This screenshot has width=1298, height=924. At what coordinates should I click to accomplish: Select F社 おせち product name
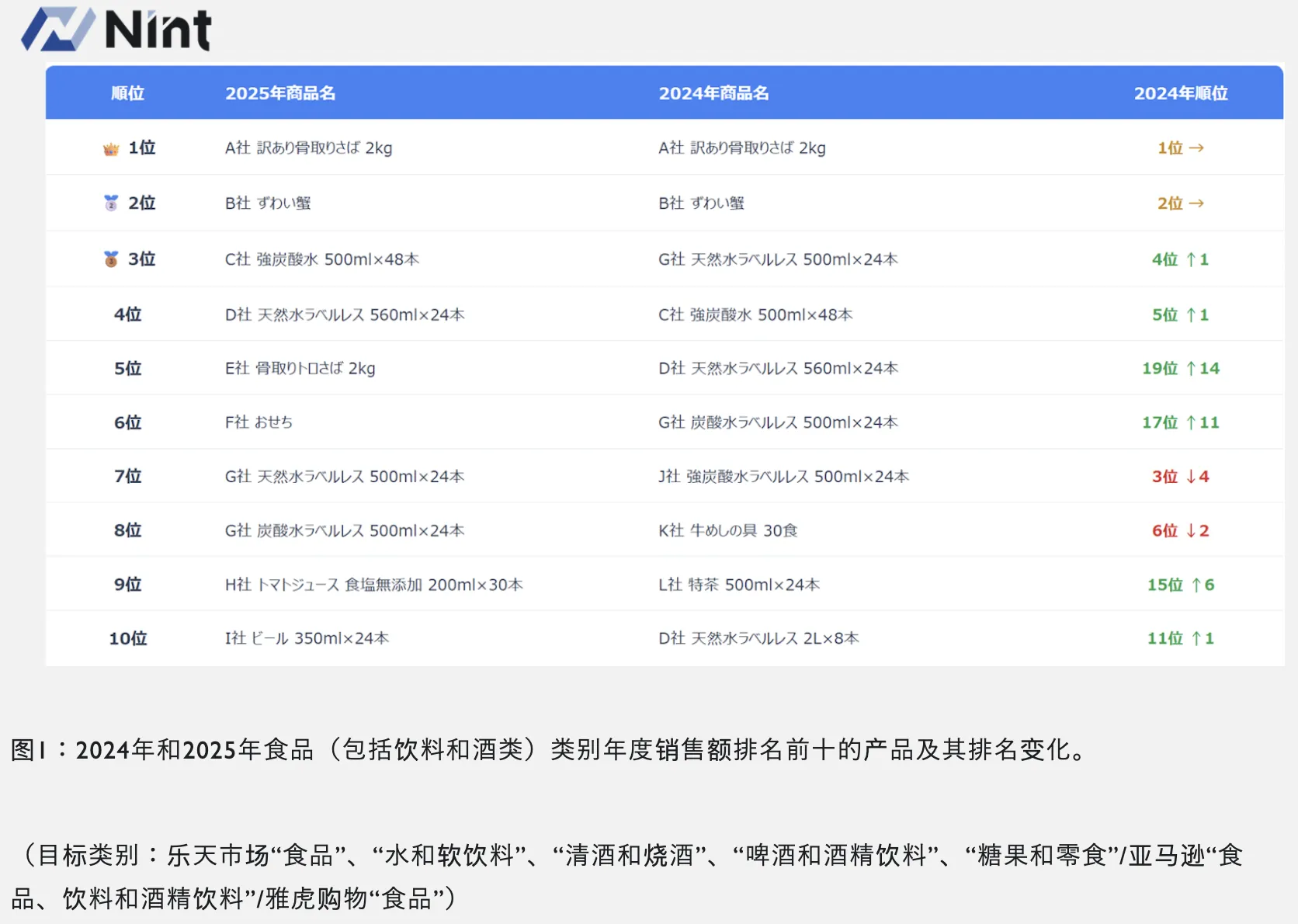(x=259, y=422)
